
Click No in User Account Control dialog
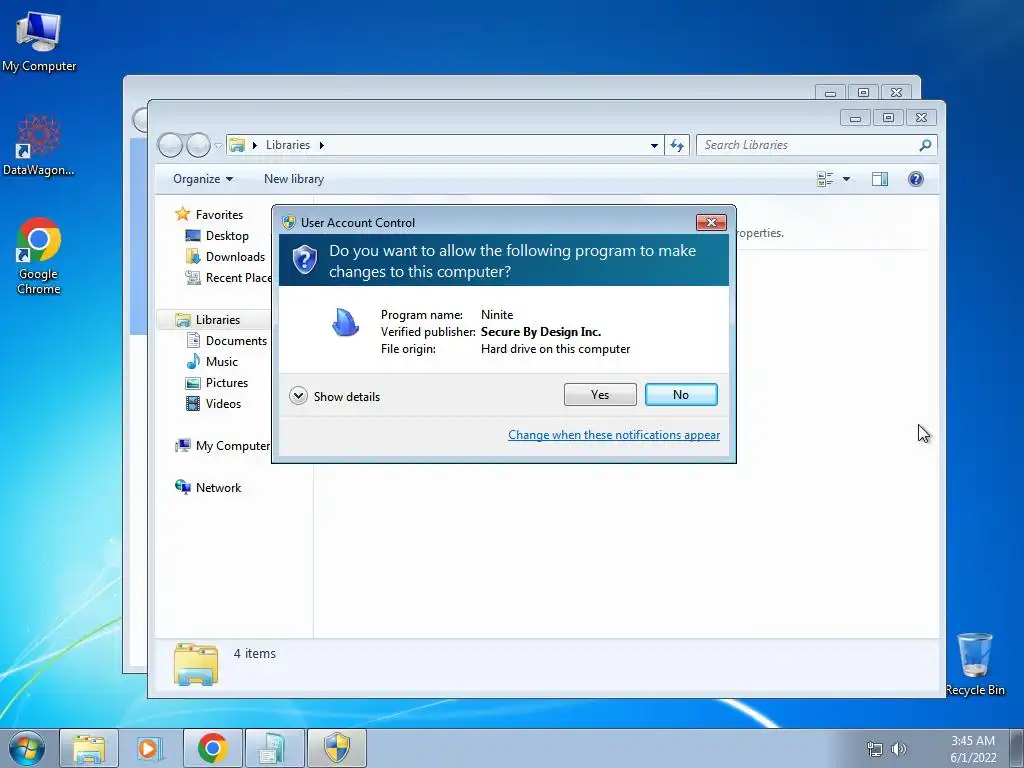[680, 394]
